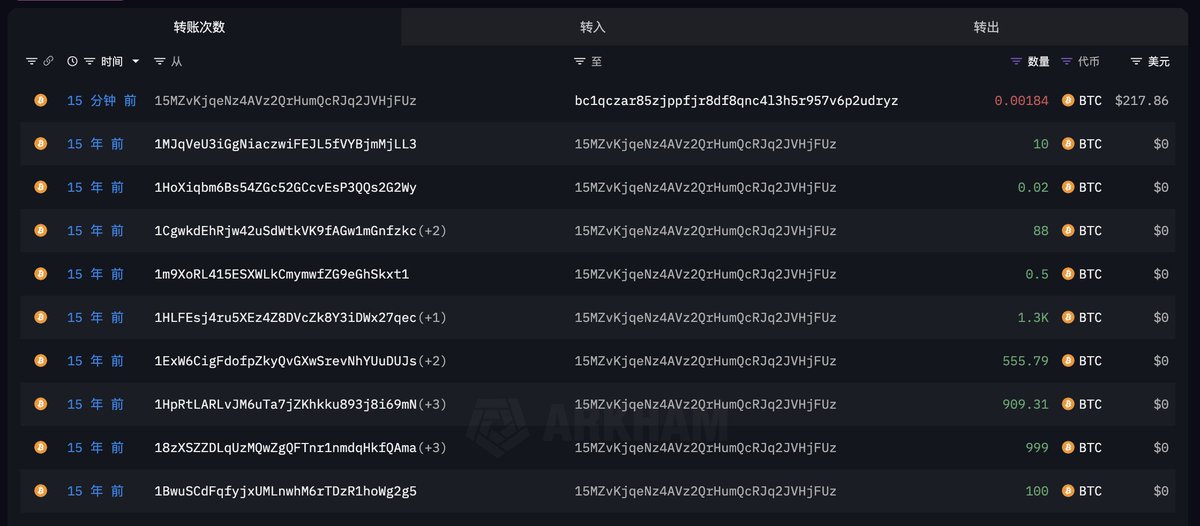Expand the 时间 sort dropdown arrow
This screenshot has width=1200, height=526.
tap(136, 62)
